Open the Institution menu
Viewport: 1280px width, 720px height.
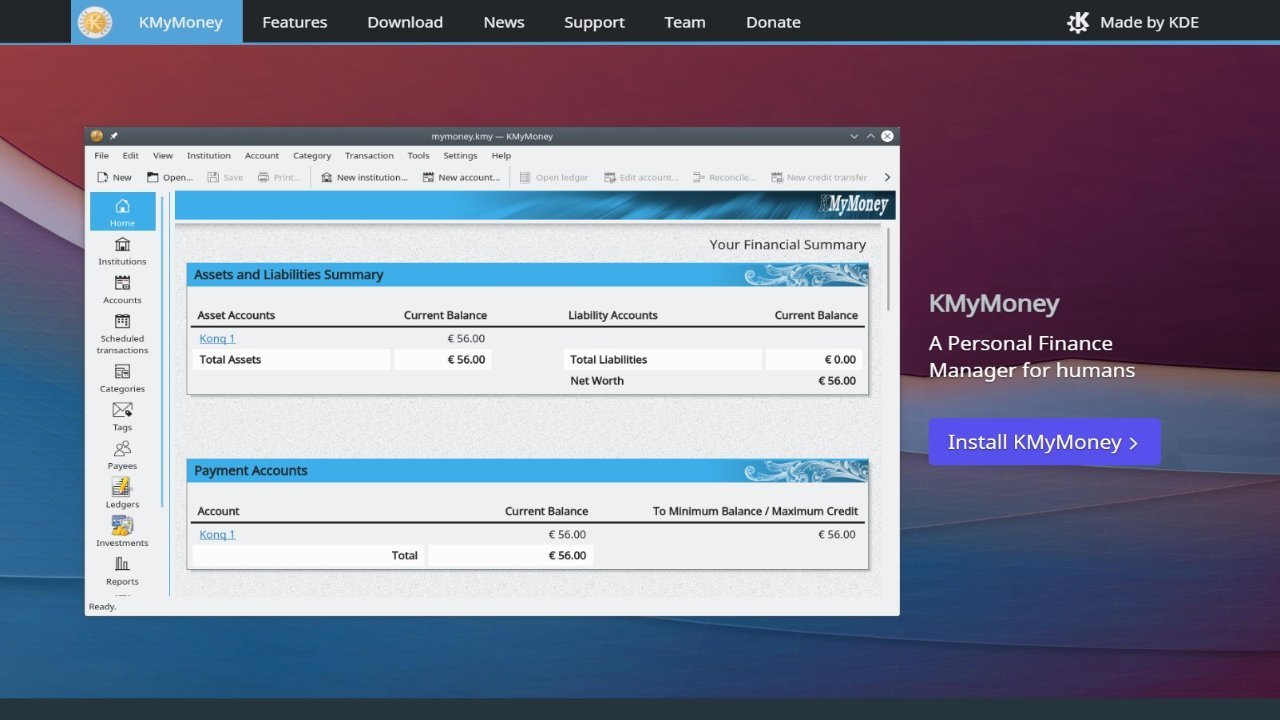(209, 155)
